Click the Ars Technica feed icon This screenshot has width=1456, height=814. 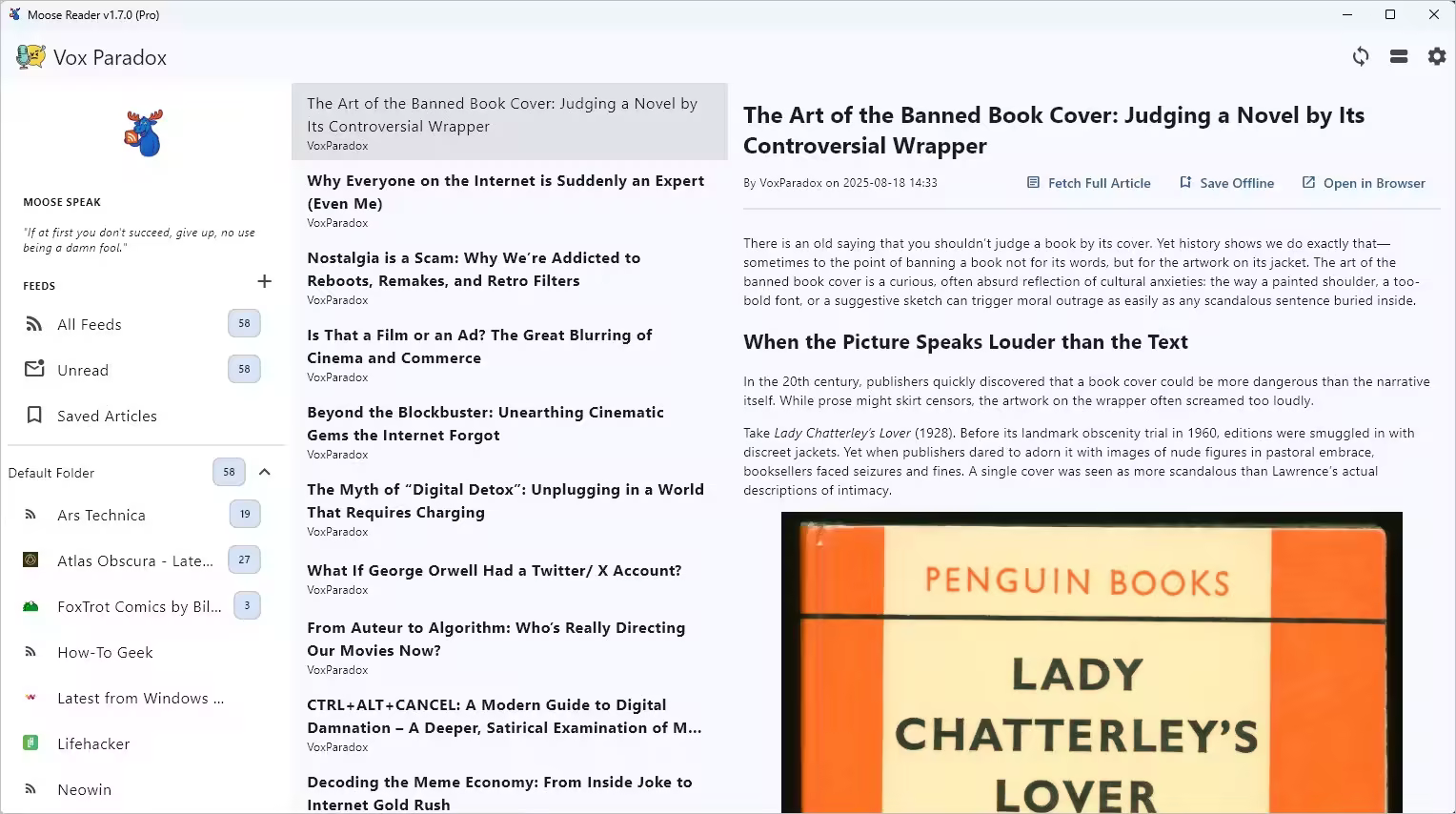(30, 515)
